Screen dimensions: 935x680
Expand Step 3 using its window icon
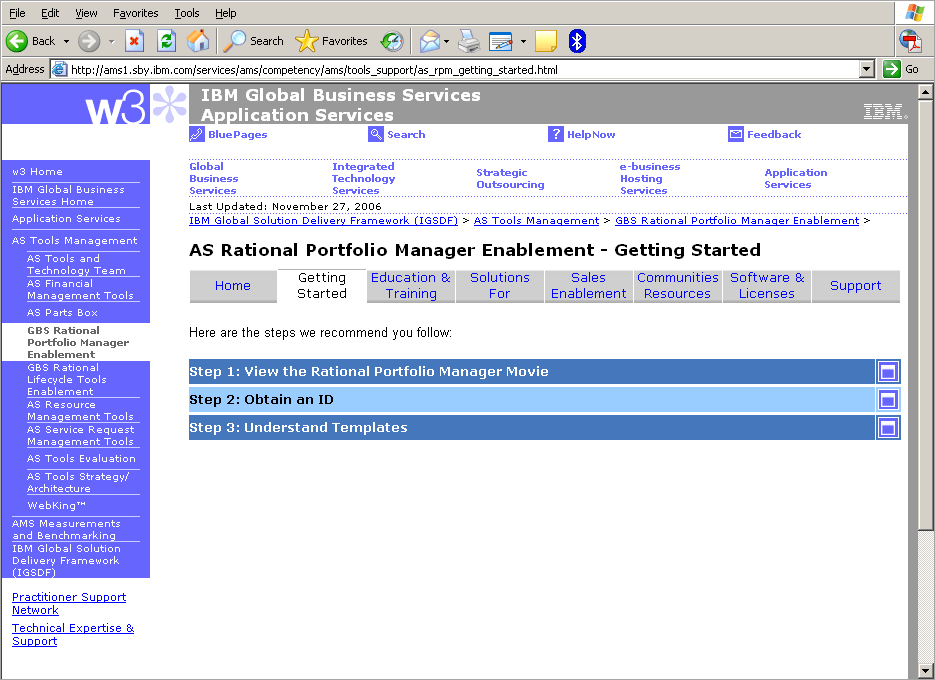click(x=888, y=428)
